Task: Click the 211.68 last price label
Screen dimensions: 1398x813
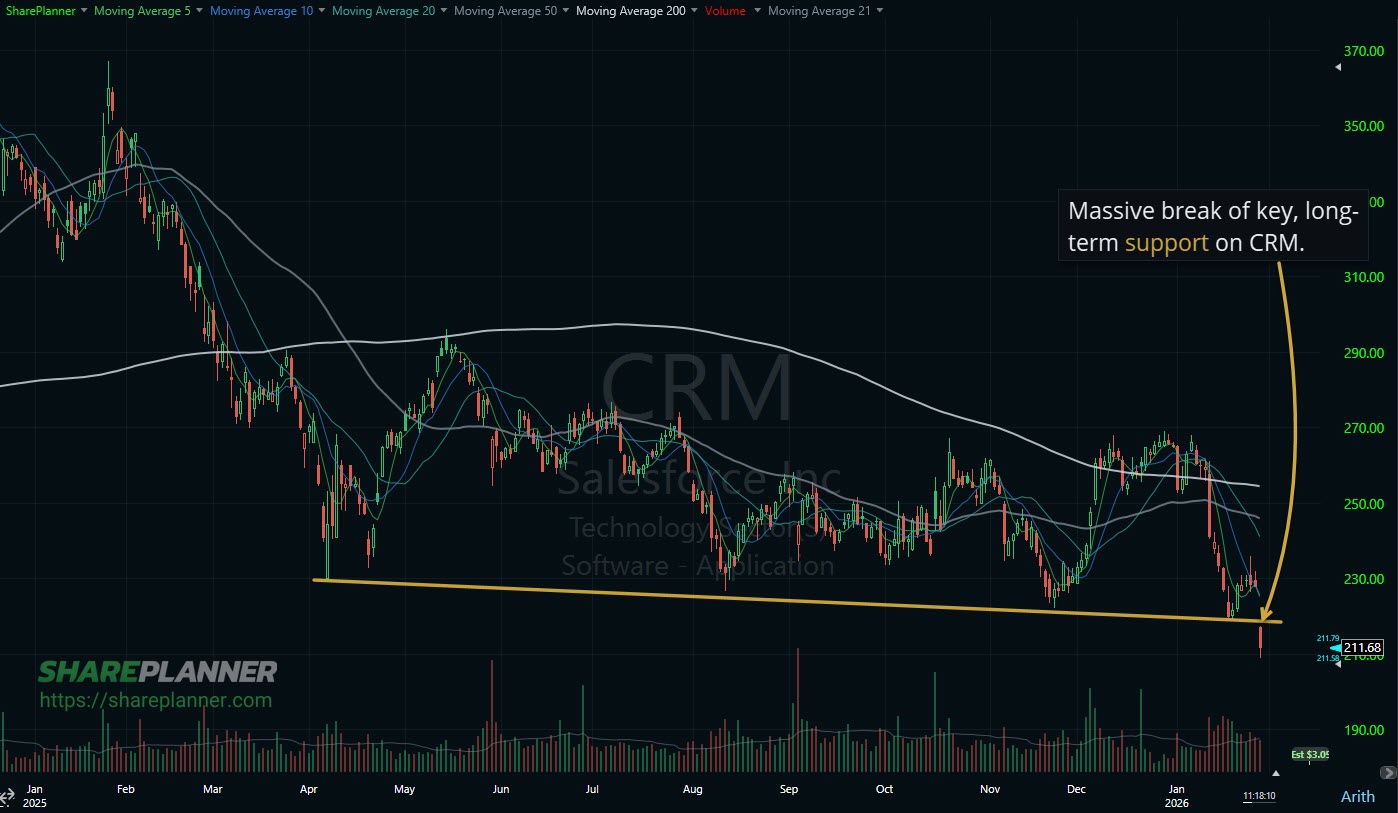Action: (x=1361, y=648)
